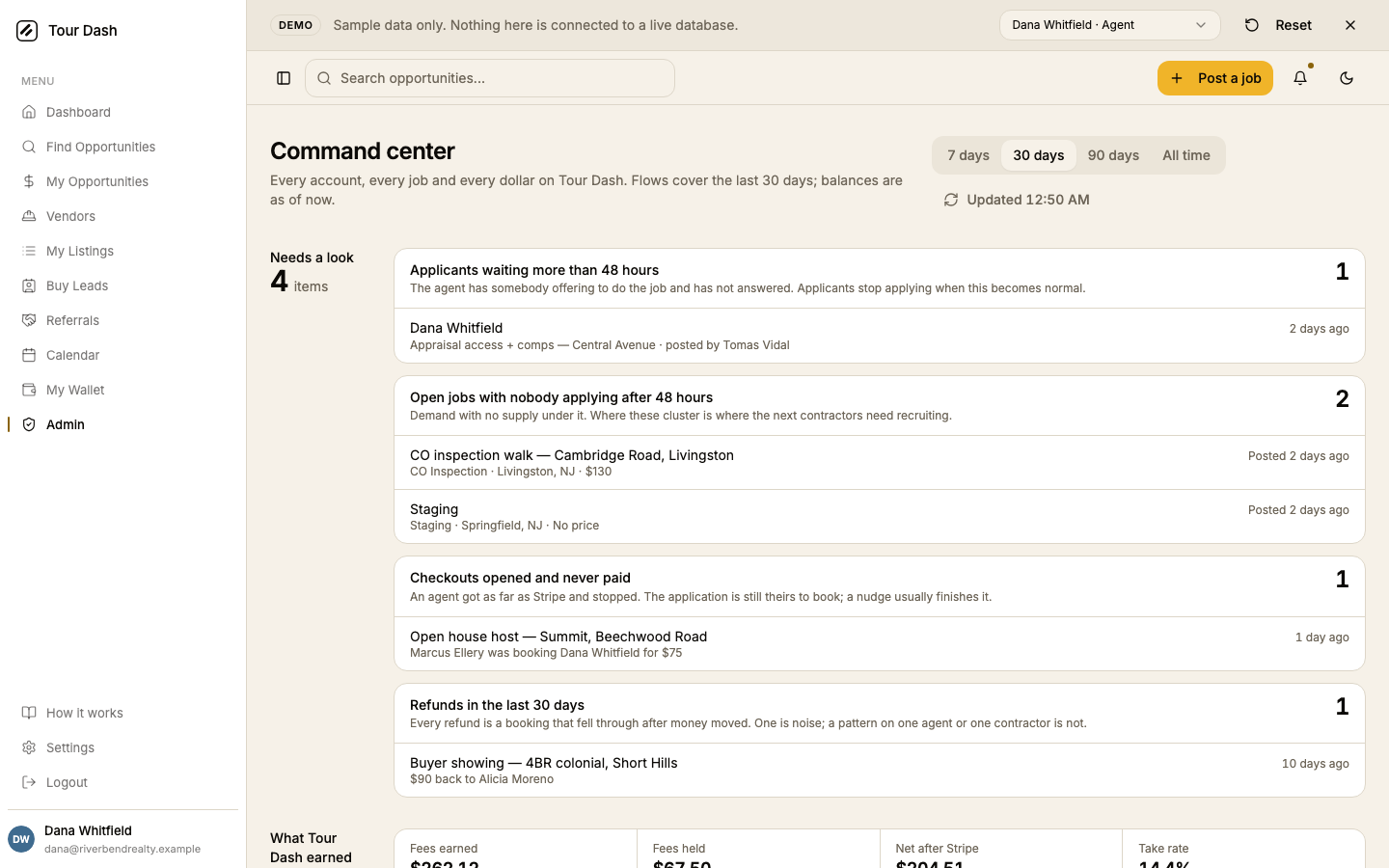
Task: Open Settings from the sidebar
Action: (x=123, y=747)
